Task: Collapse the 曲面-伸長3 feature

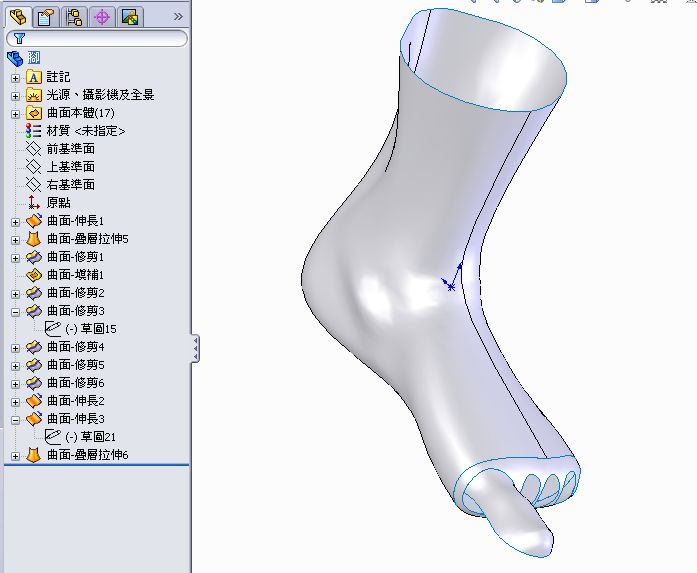Action: (16, 420)
